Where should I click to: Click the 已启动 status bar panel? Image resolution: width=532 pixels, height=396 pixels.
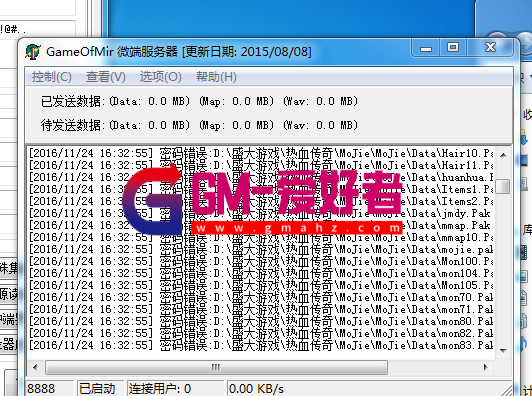point(100,388)
